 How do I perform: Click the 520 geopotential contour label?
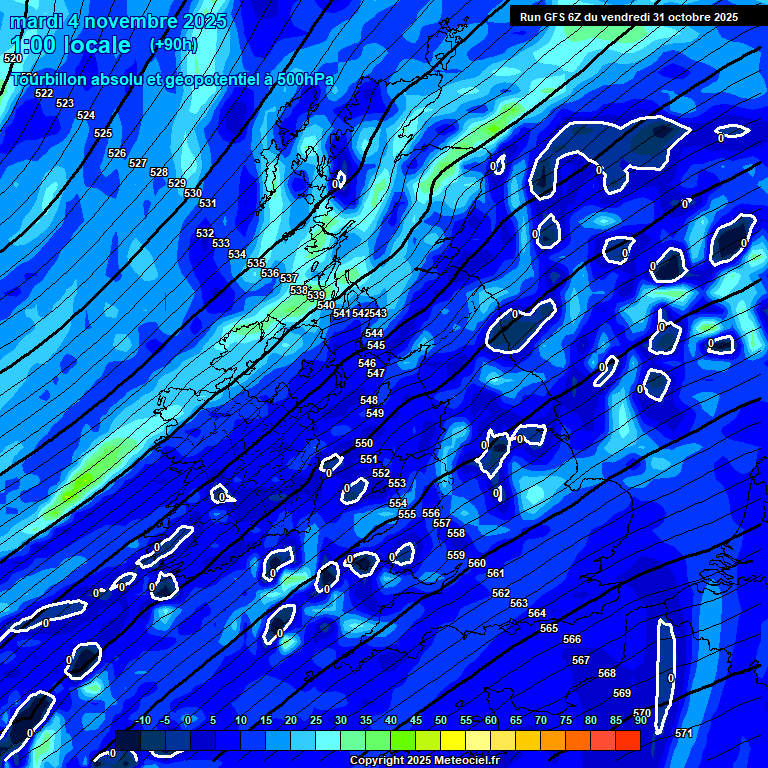click(x=12, y=59)
